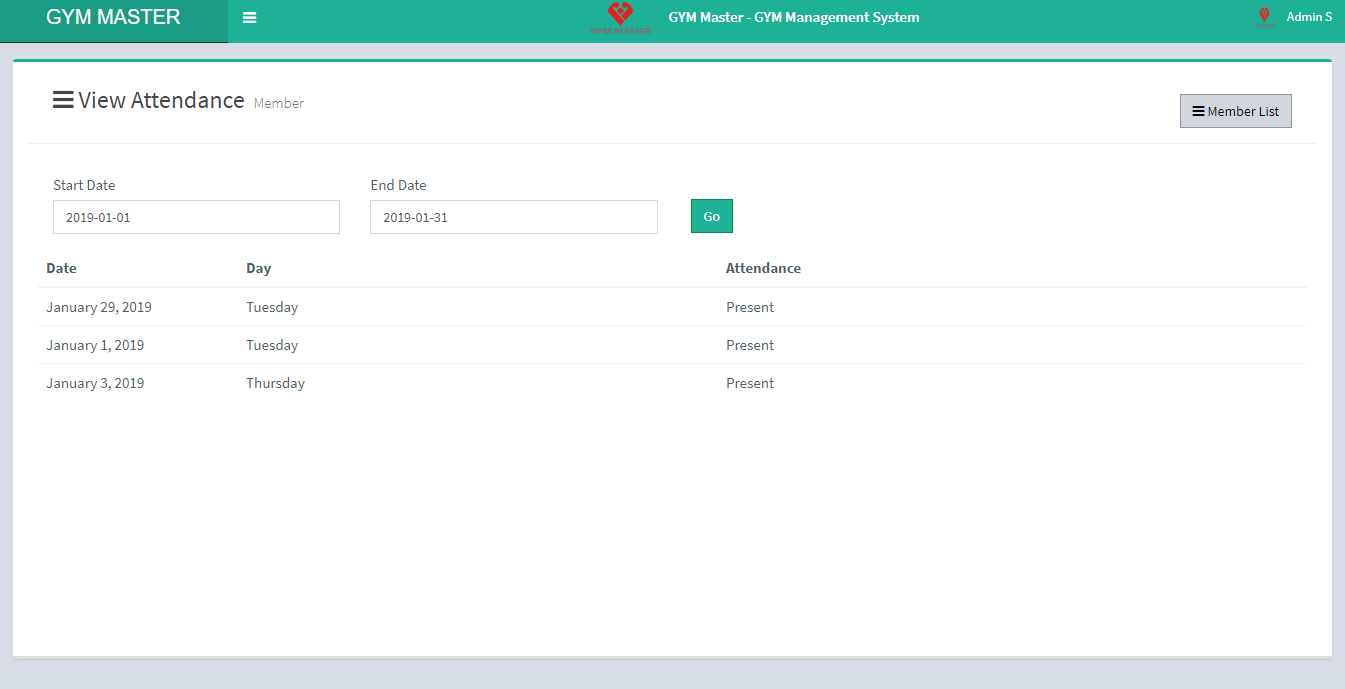Open the Admin S user menu

(x=1308, y=17)
